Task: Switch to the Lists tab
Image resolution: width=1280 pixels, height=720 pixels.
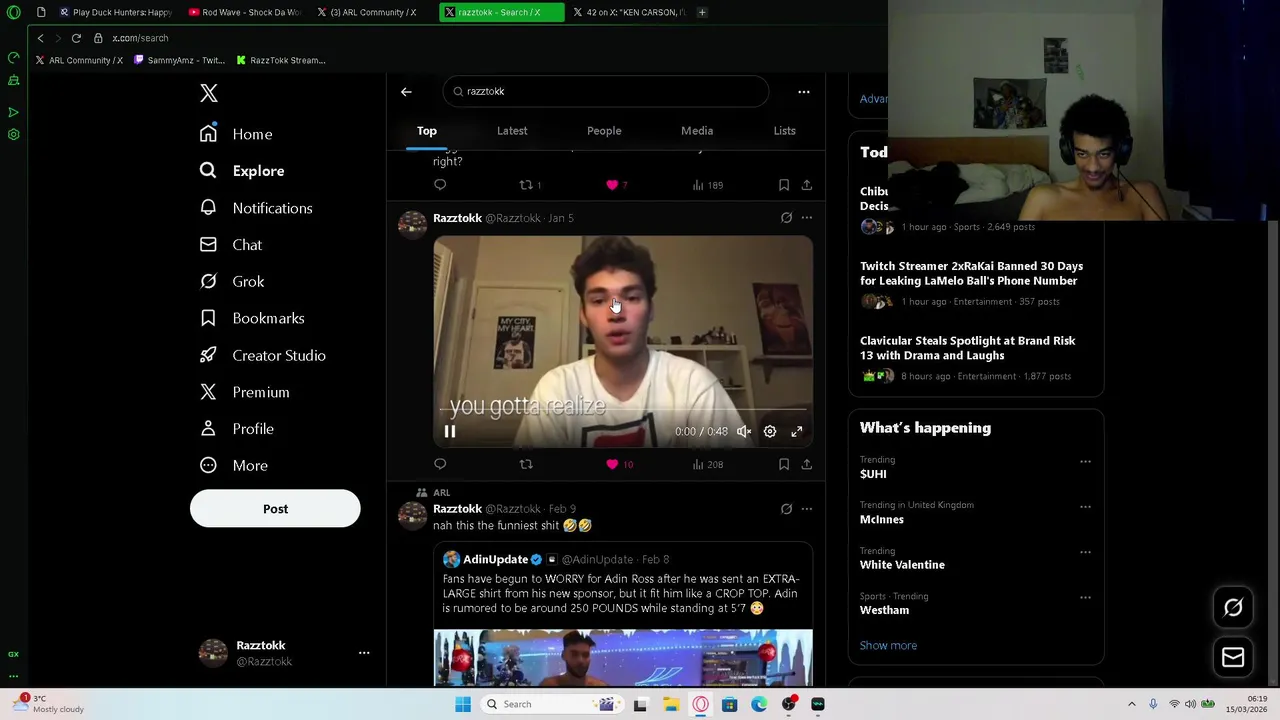Action: 784,131
